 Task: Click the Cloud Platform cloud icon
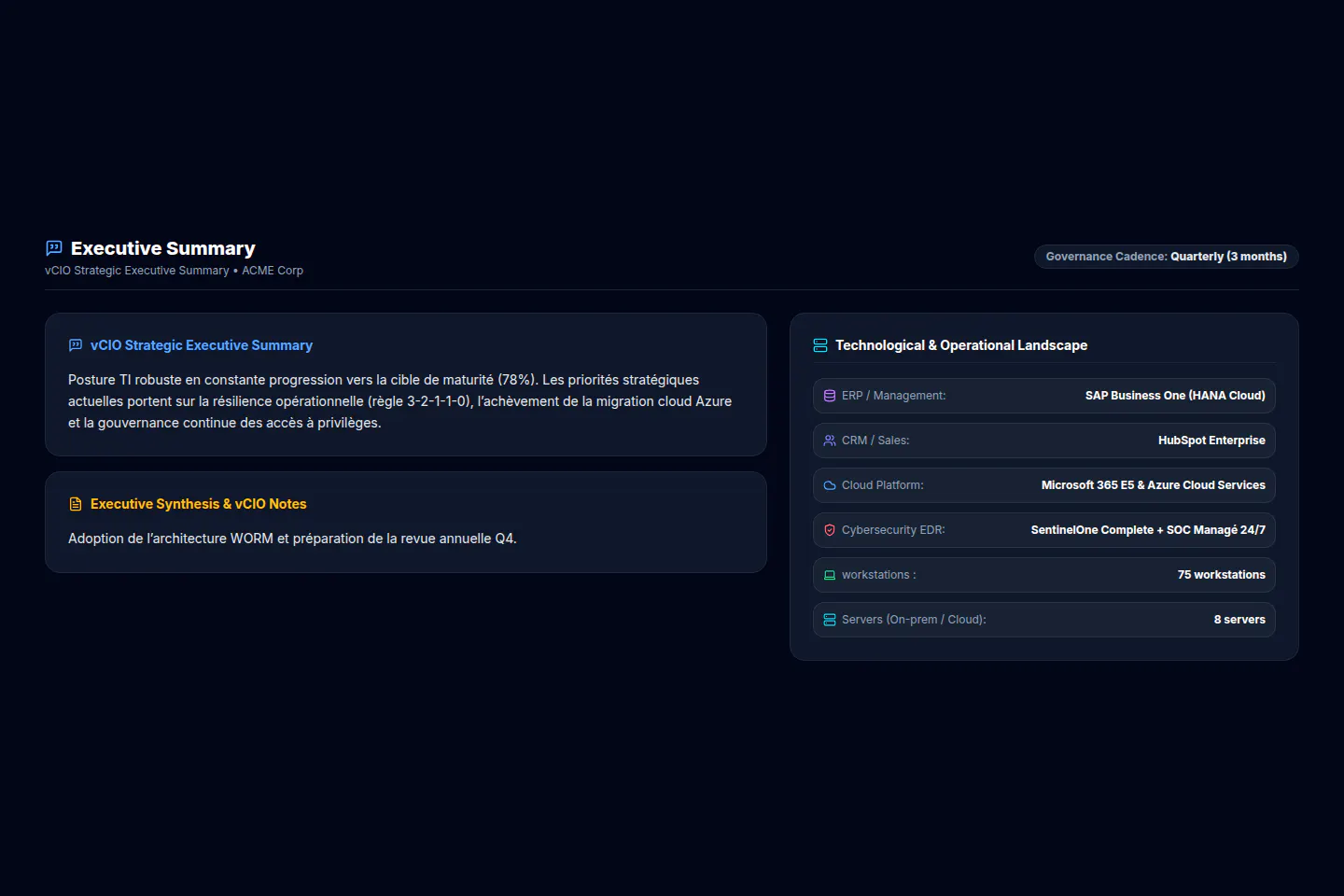(x=830, y=485)
